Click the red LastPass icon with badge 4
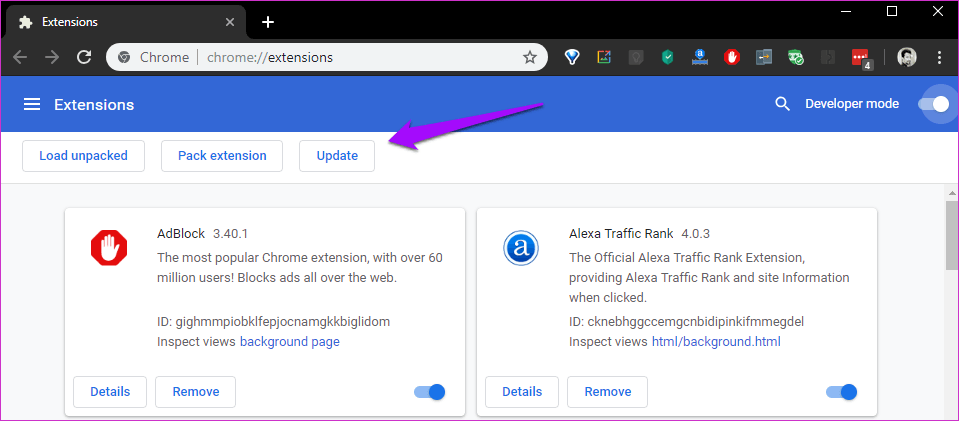This screenshot has height=421, width=959. [861, 59]
